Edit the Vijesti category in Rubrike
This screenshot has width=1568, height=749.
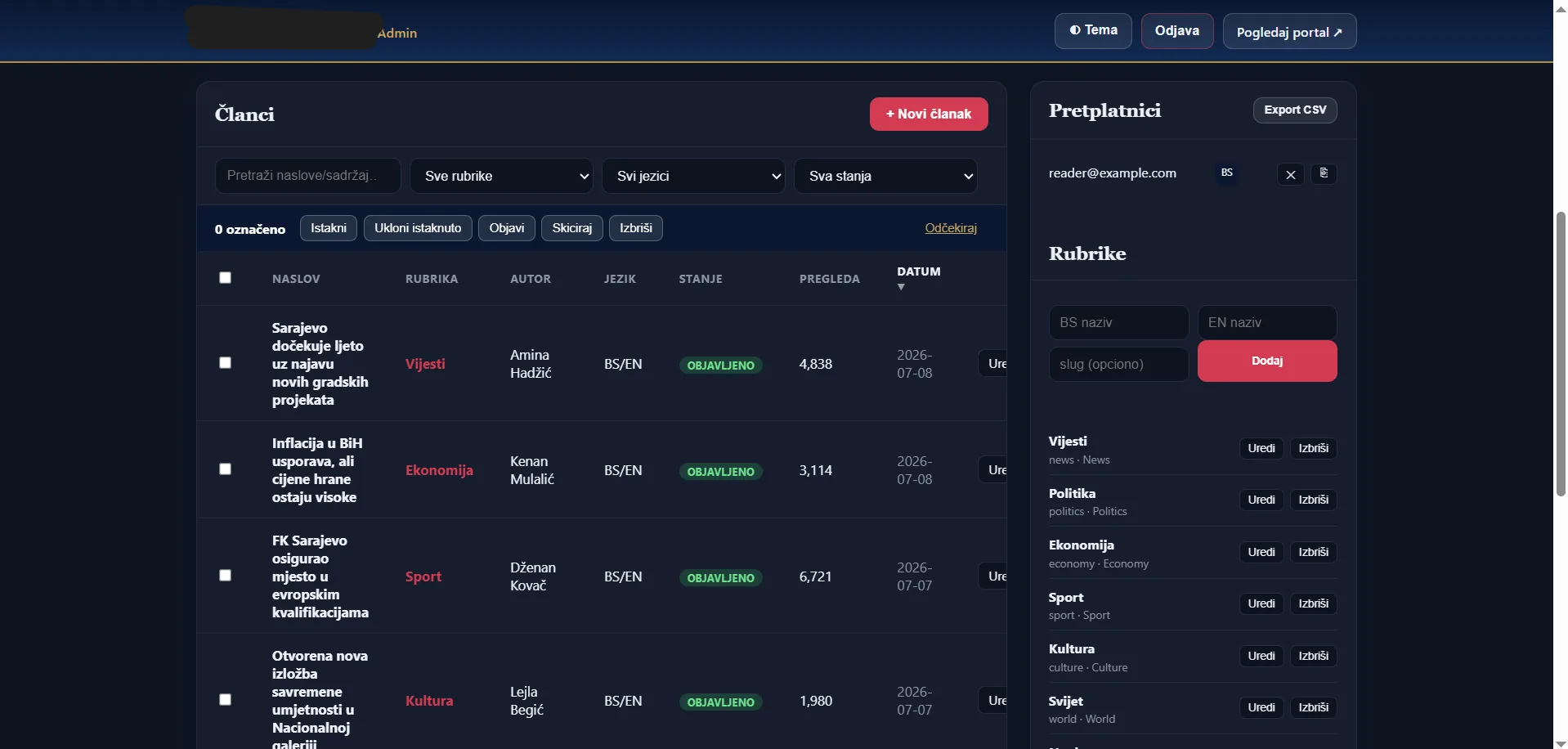click(1261, 448)
